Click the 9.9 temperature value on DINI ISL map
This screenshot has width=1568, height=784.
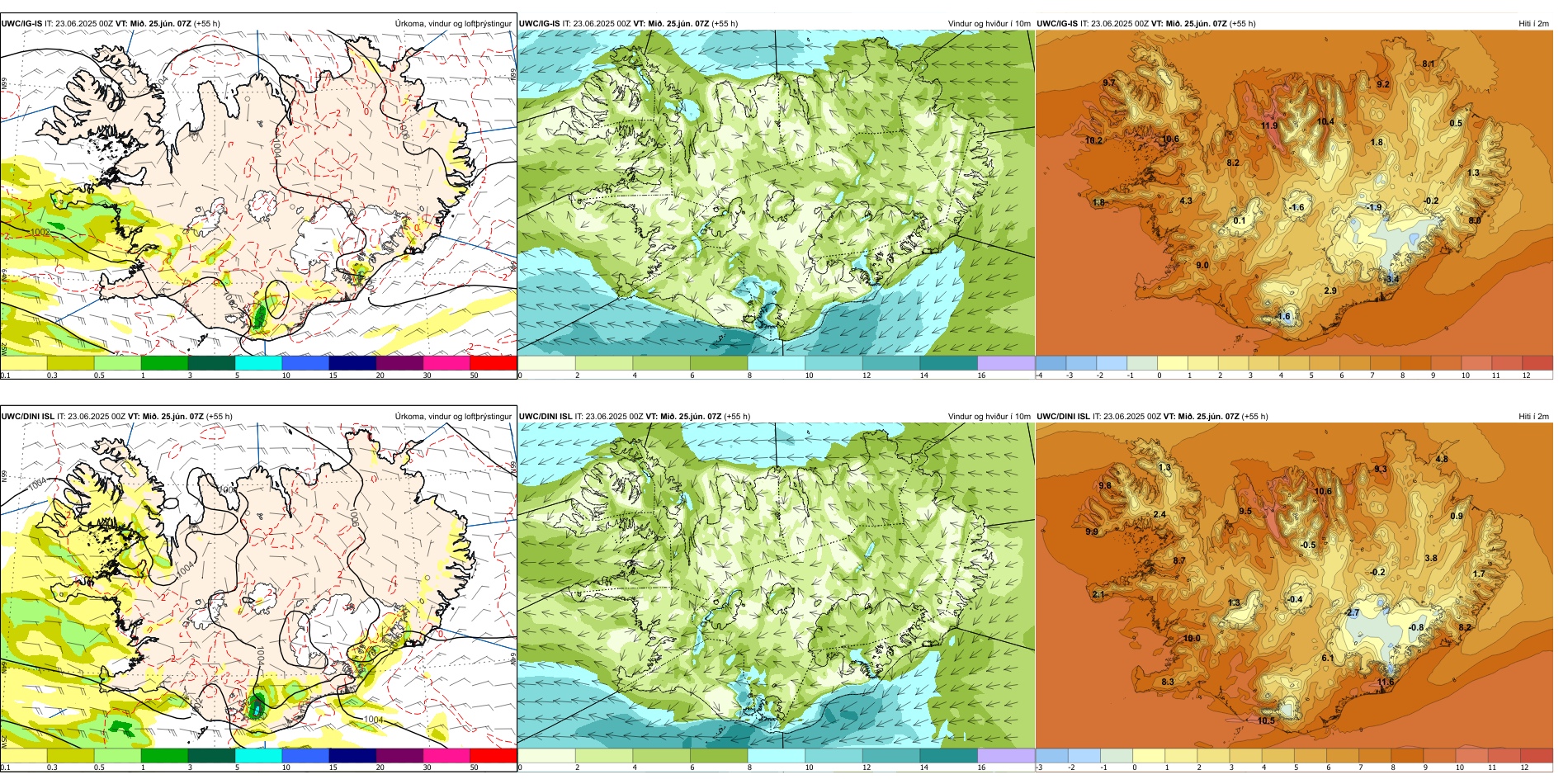pyautogui.click(x=1092, y=532)
